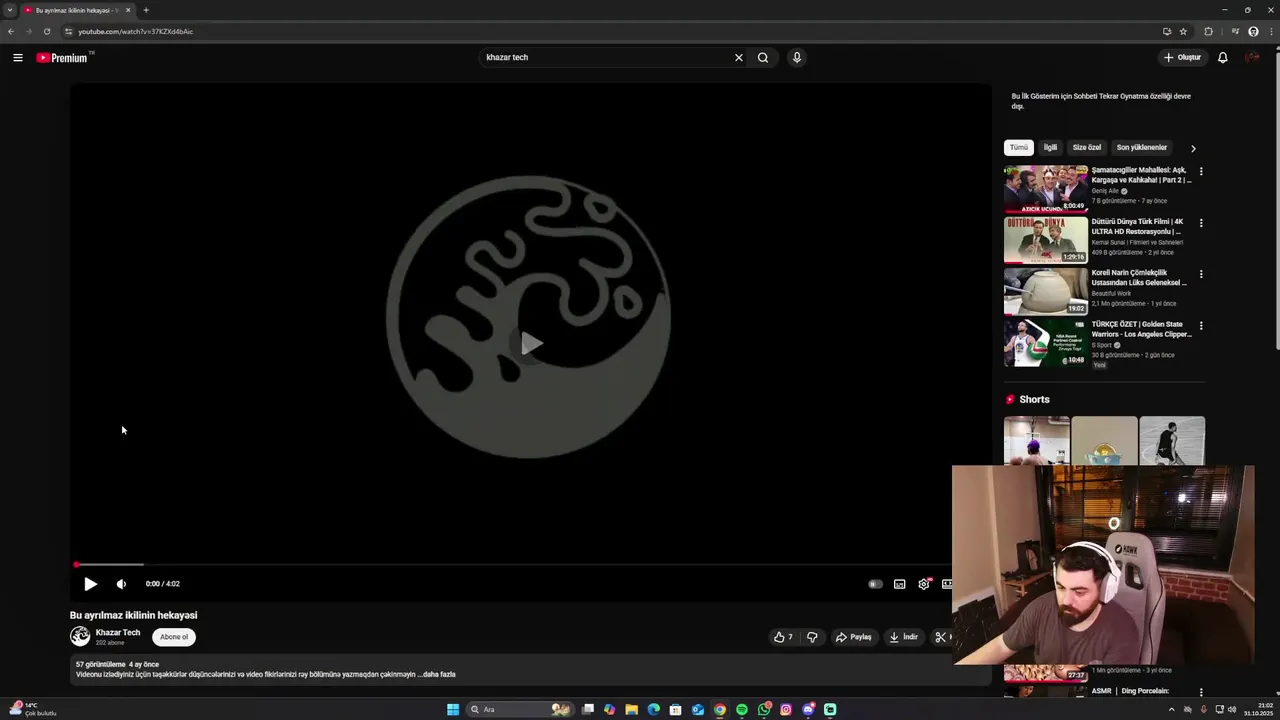Expand description with ...daha fazla
Image resolution: width=1280 pixels, height=720 pixels.
(x=436, y=674)
